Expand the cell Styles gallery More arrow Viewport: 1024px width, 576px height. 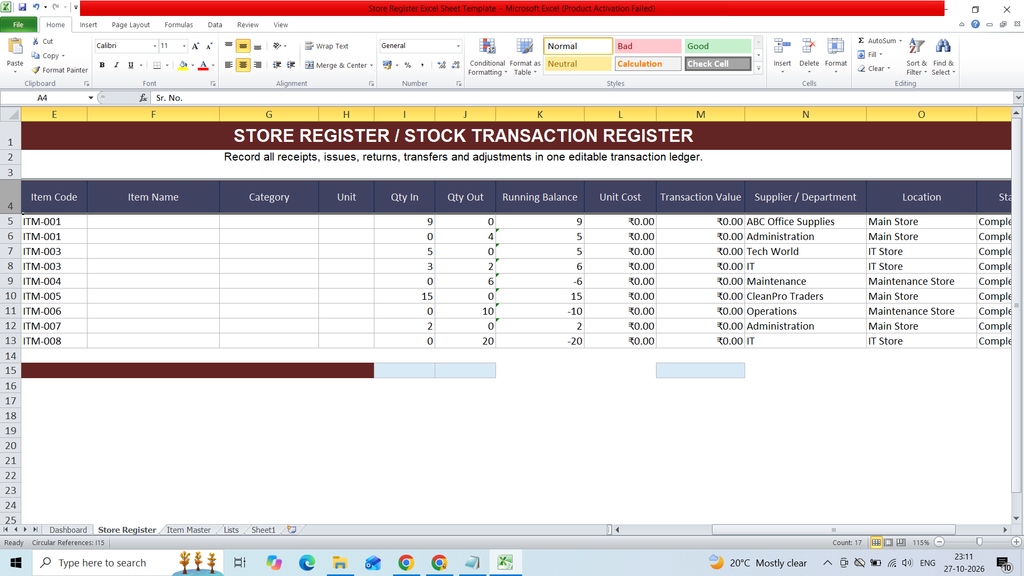[758, 68]
